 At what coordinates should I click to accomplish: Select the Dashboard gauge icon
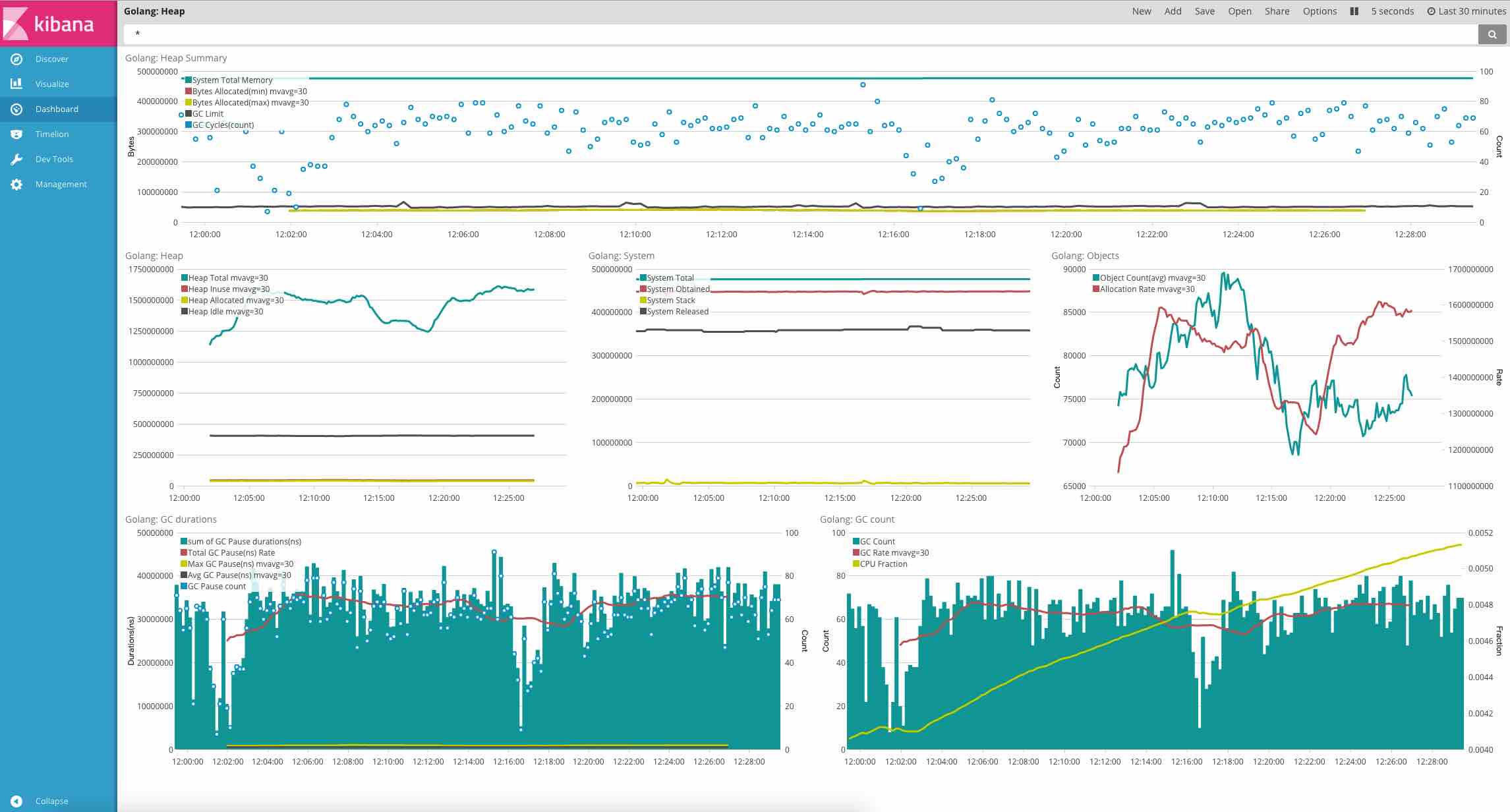pos(16,109)
